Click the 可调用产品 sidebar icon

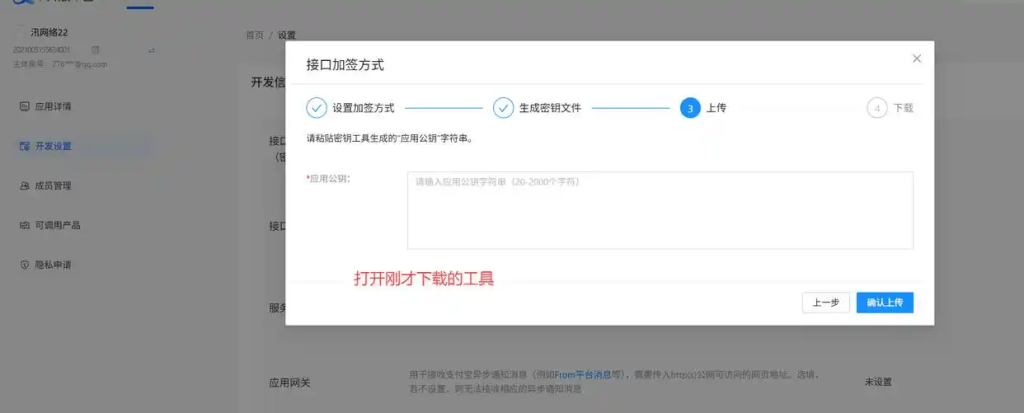[25, 225]
